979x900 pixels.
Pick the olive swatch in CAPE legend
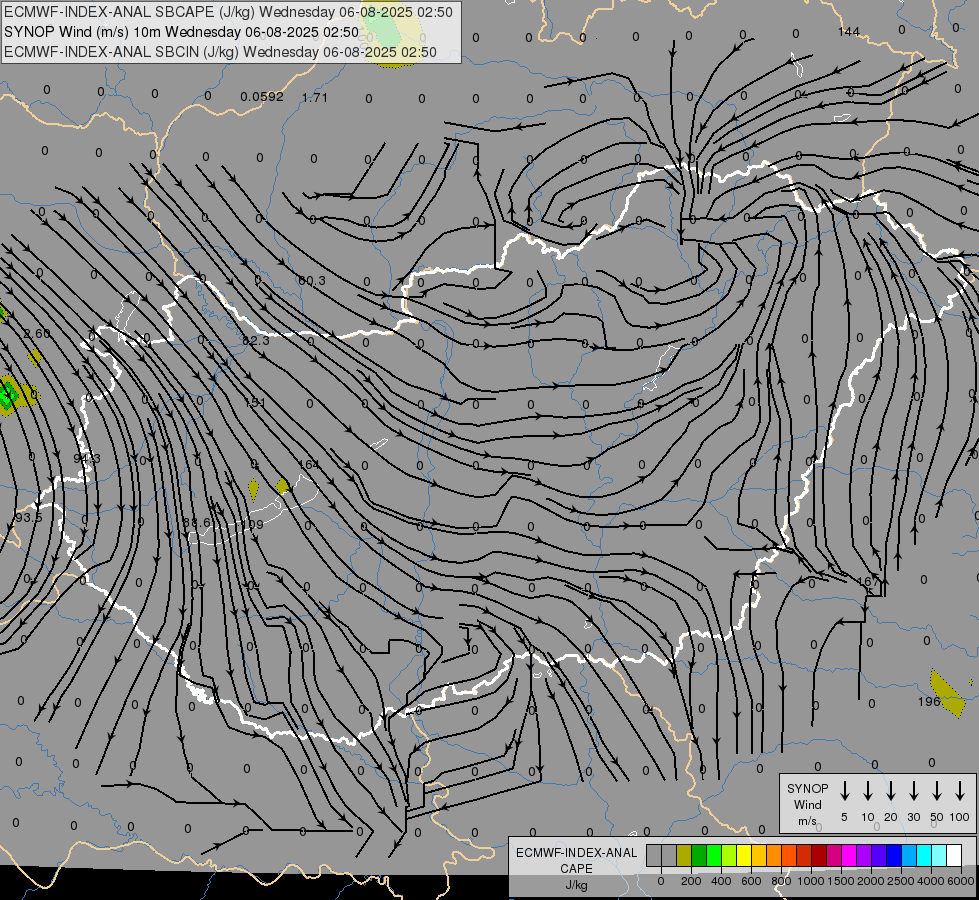684,855
